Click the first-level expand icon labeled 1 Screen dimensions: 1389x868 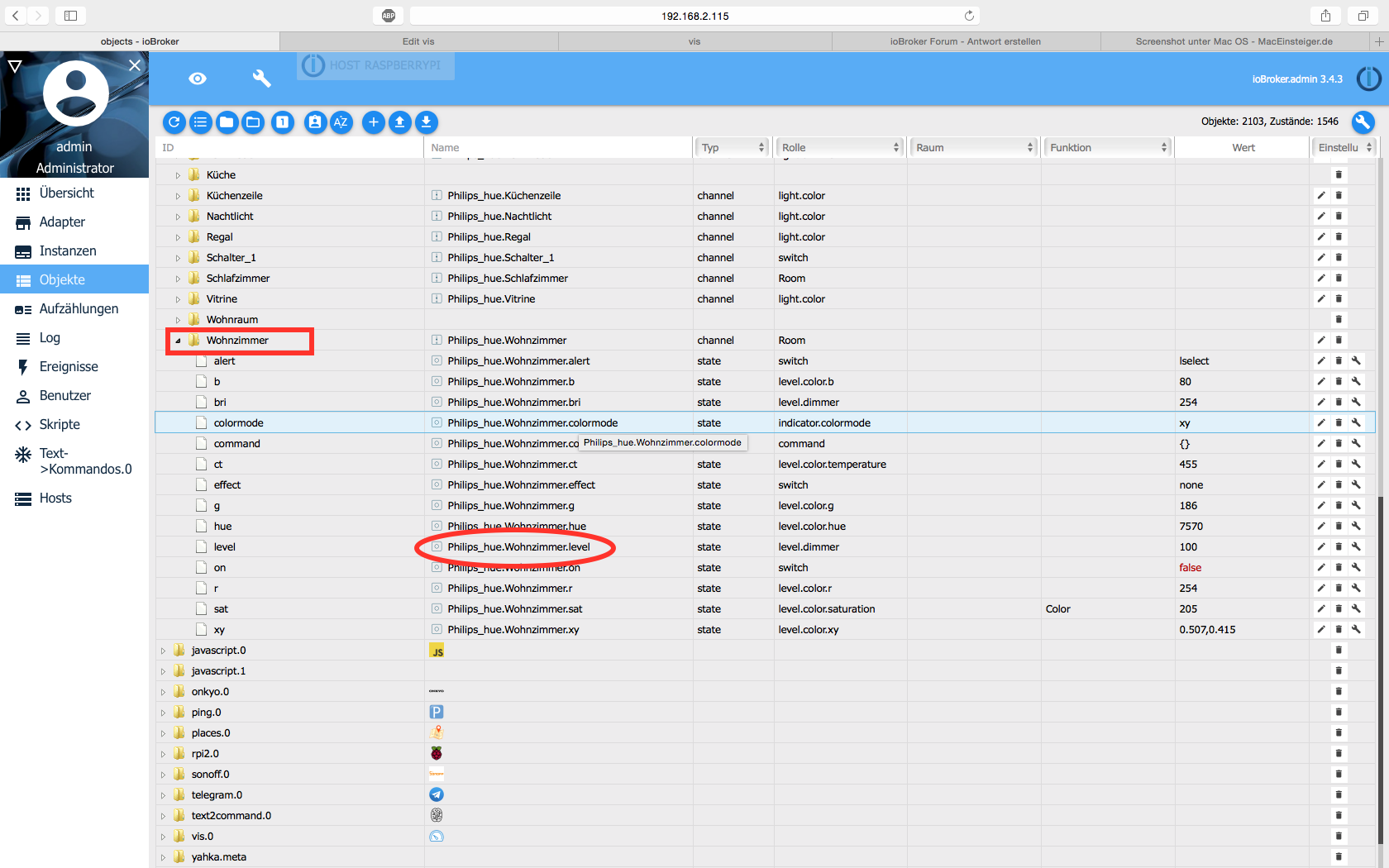click(x=282, y=122)
